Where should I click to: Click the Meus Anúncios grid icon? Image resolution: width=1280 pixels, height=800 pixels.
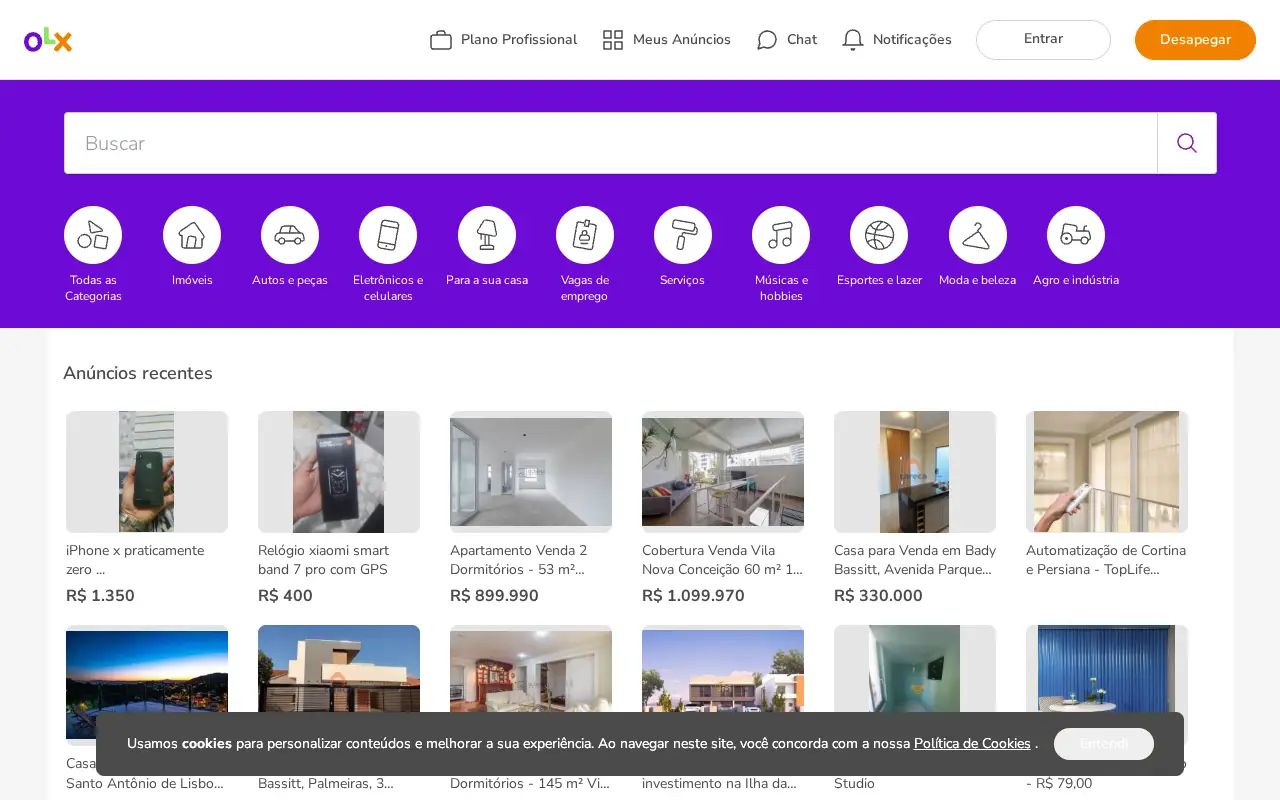(x=613, y=40)
